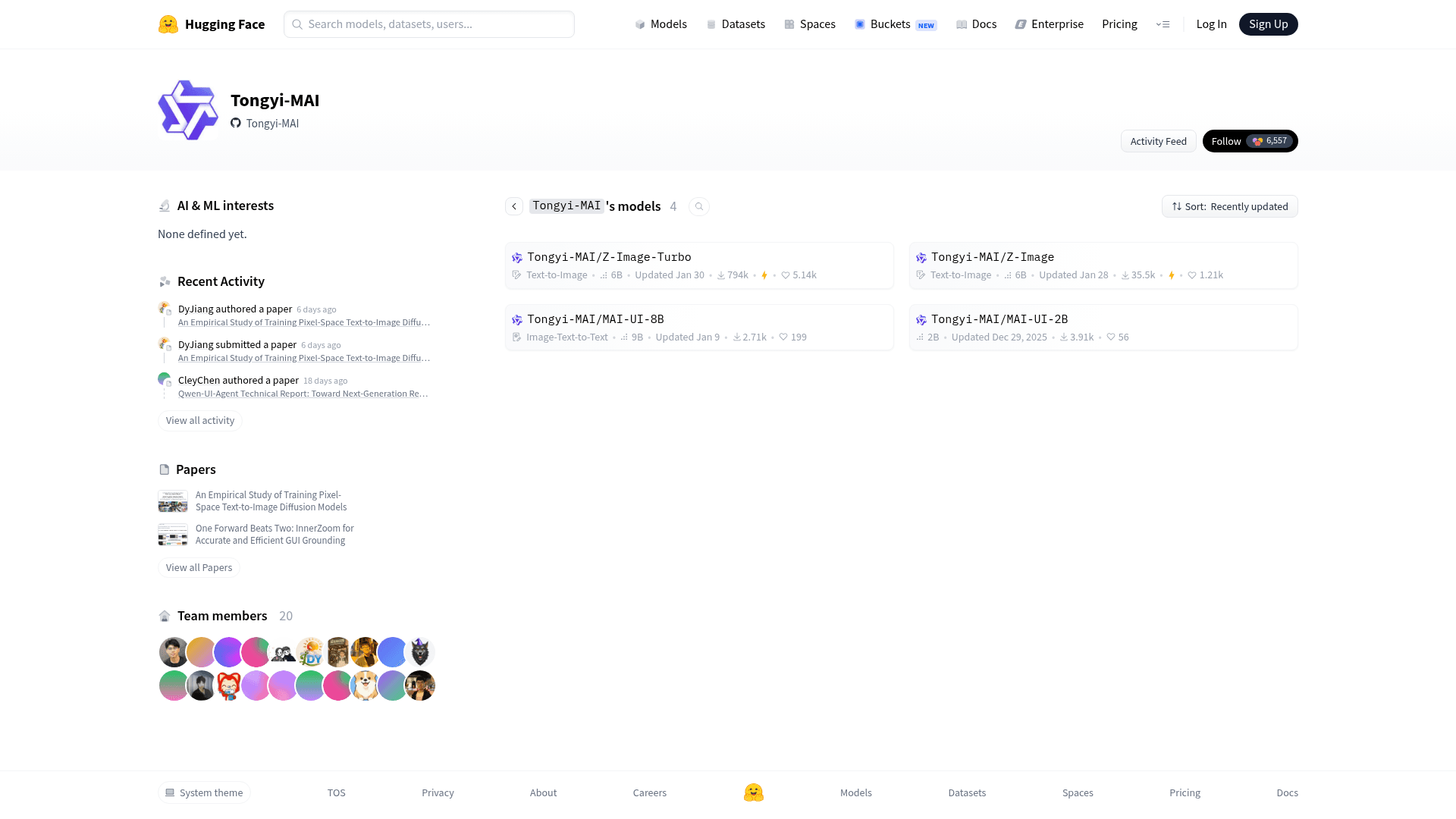Open Docs link in the footer
1456x819 pixels.
[x=1287, y=792]
